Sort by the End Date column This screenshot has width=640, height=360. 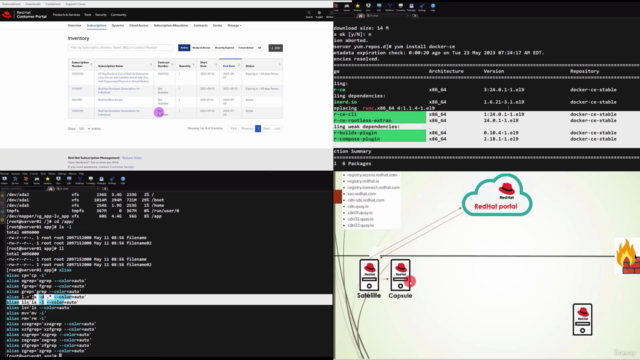coord(231,65)
